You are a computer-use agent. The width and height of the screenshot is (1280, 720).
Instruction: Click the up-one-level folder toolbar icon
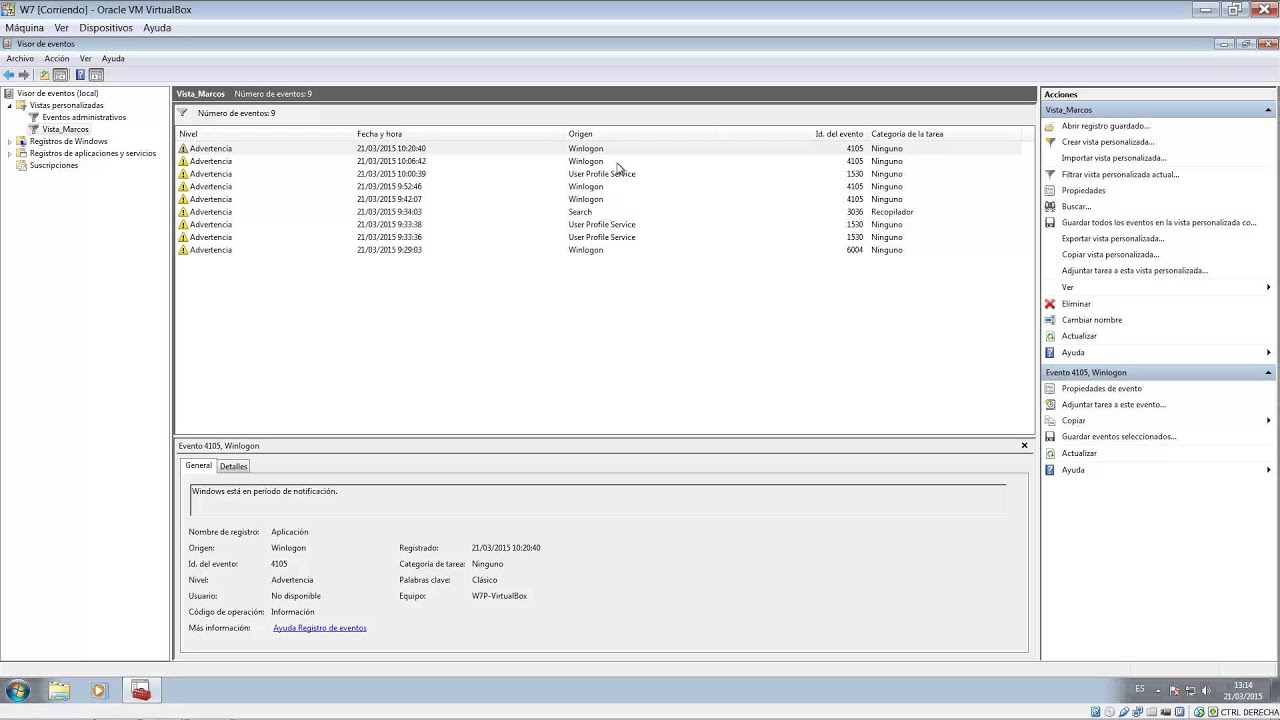44,75
